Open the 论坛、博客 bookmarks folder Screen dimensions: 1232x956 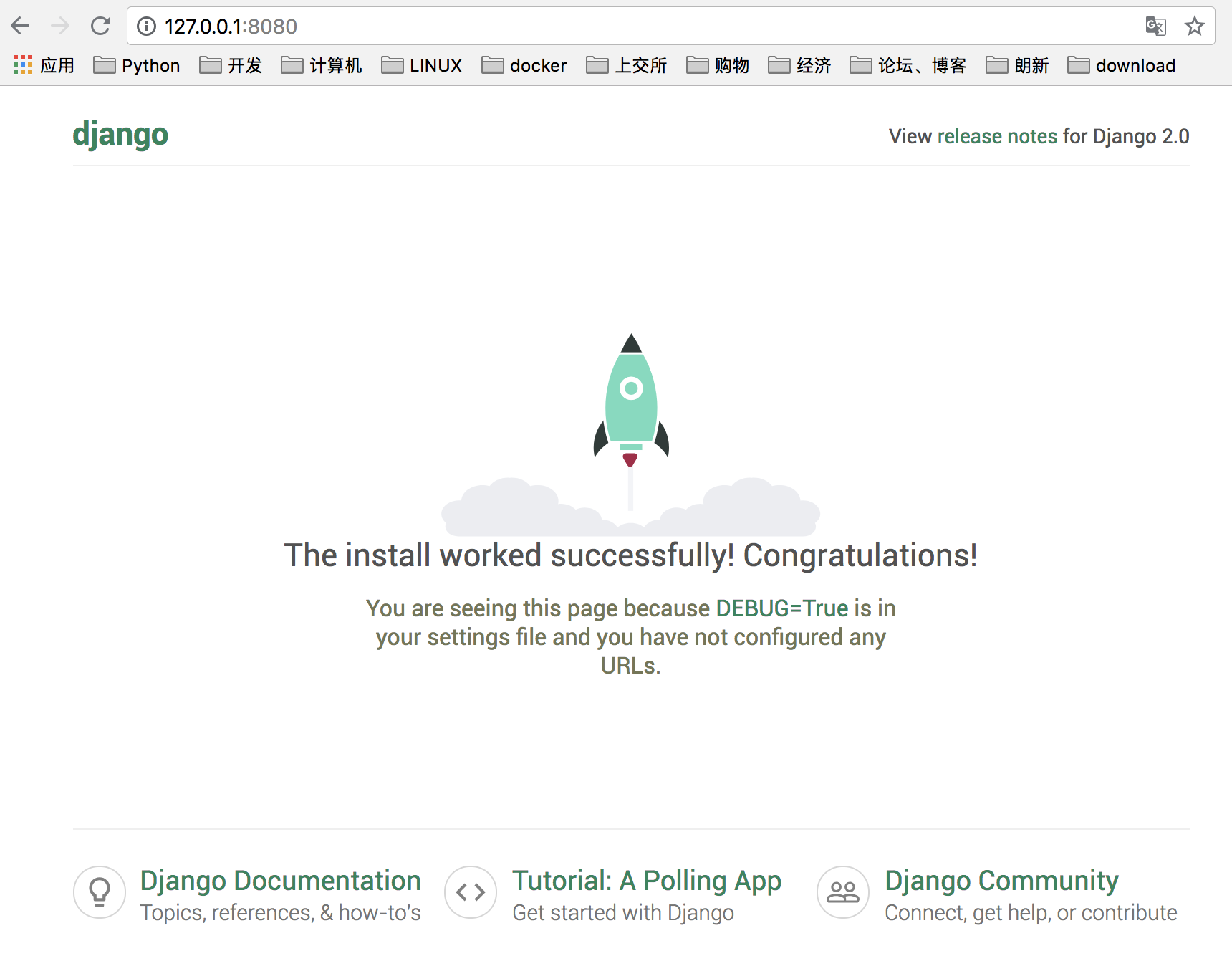[x=908, y=65]
